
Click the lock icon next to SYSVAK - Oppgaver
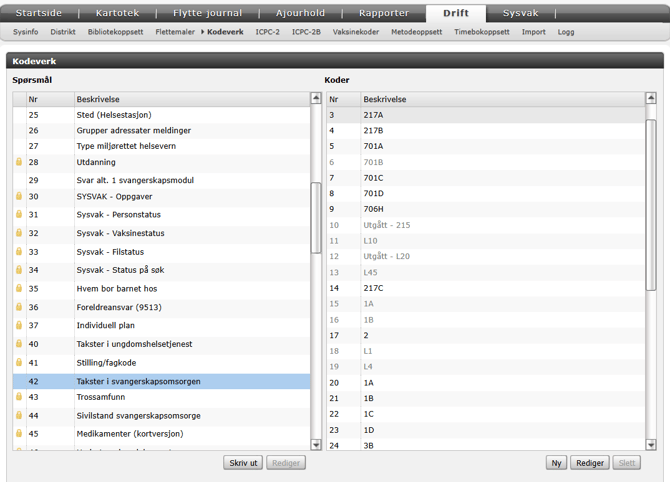point(19,197)
